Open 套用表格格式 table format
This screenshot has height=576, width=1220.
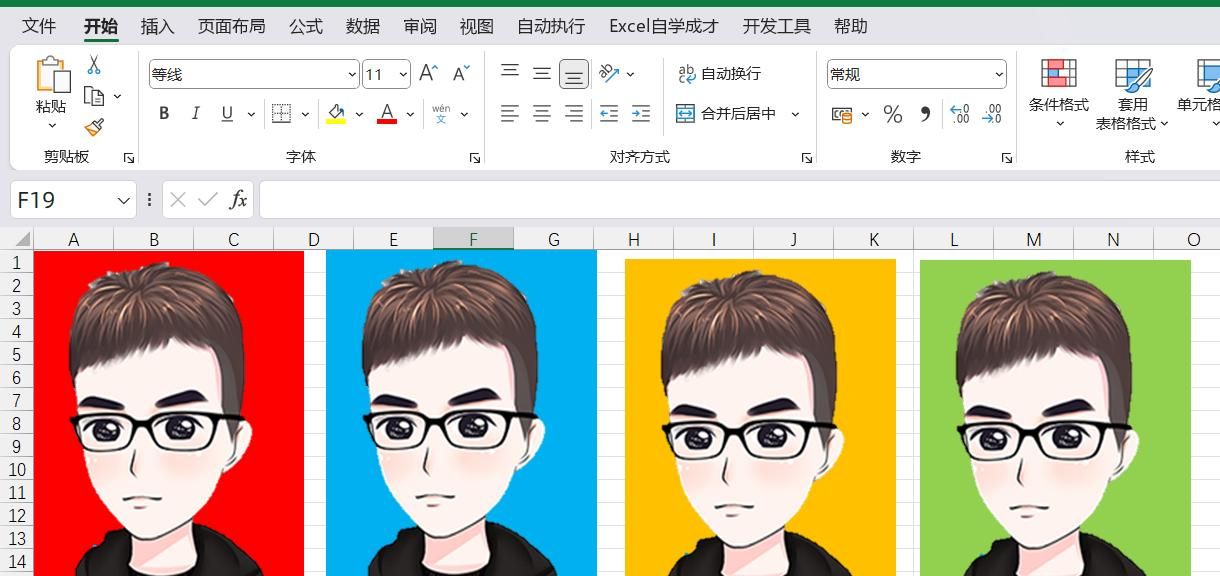click(1132, 95)
